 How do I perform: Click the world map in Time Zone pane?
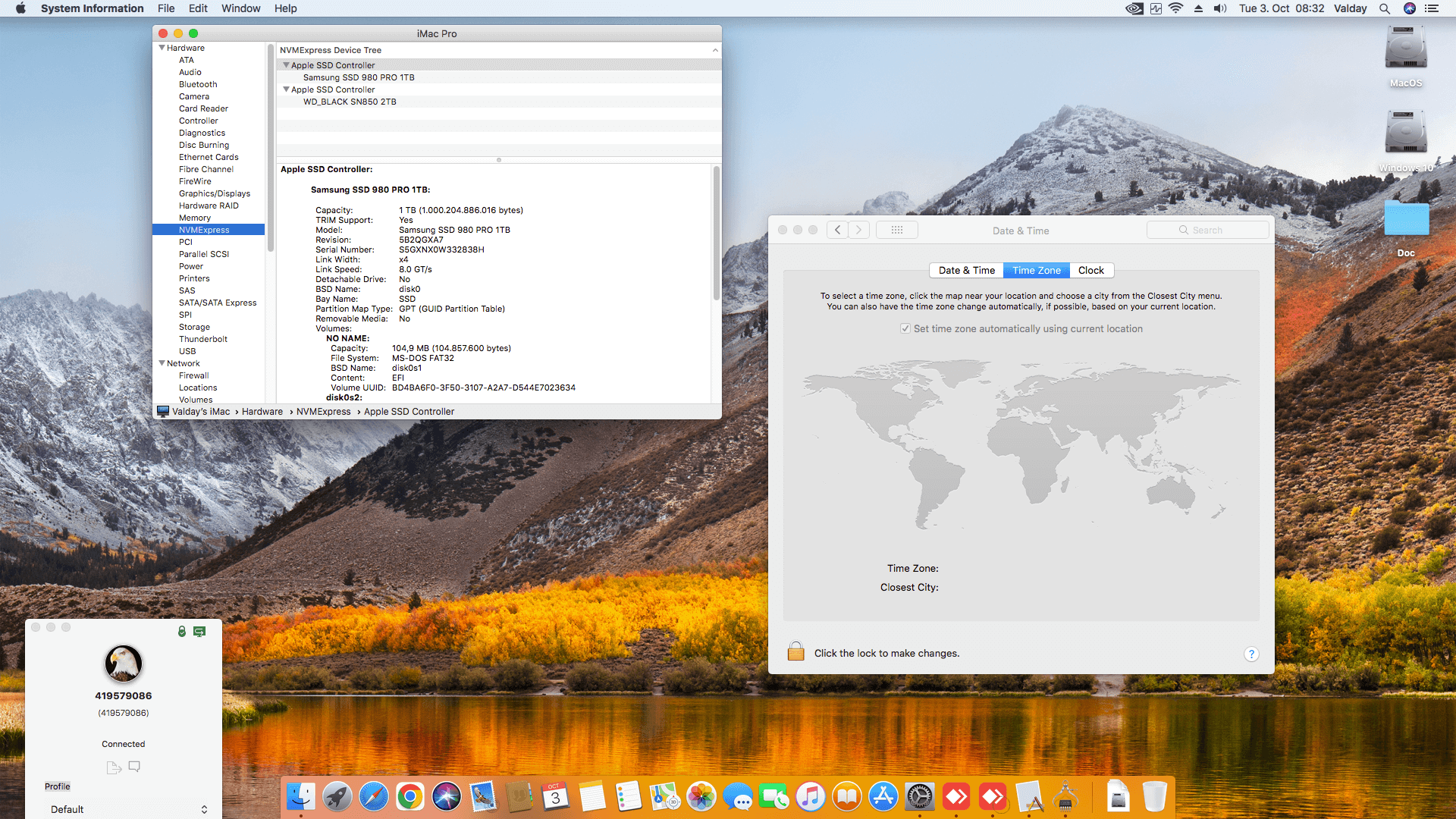click(x=1021, y=444)
